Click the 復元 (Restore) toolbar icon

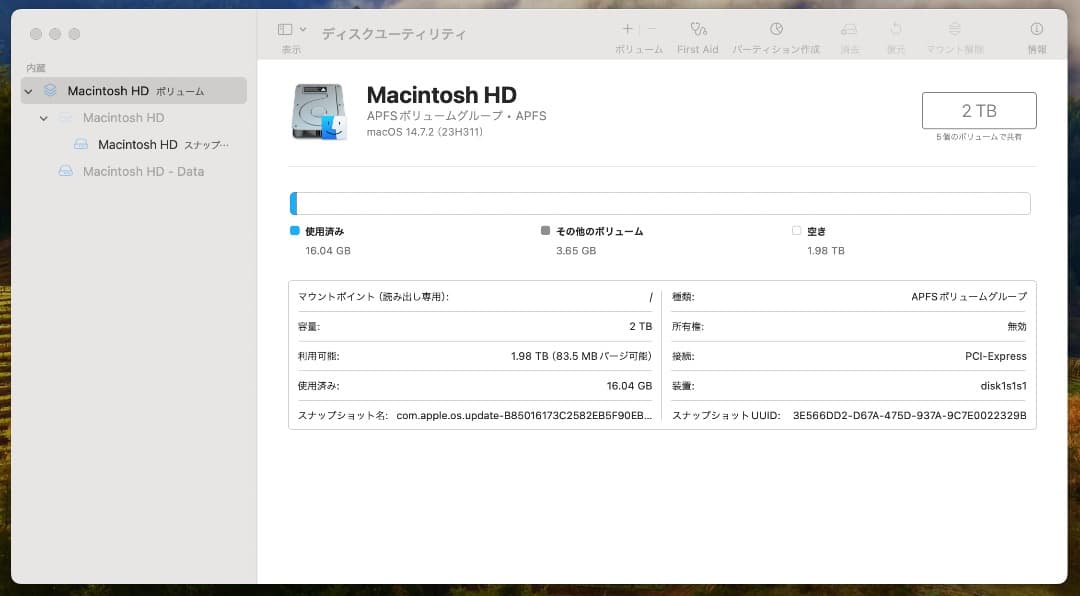896,35
